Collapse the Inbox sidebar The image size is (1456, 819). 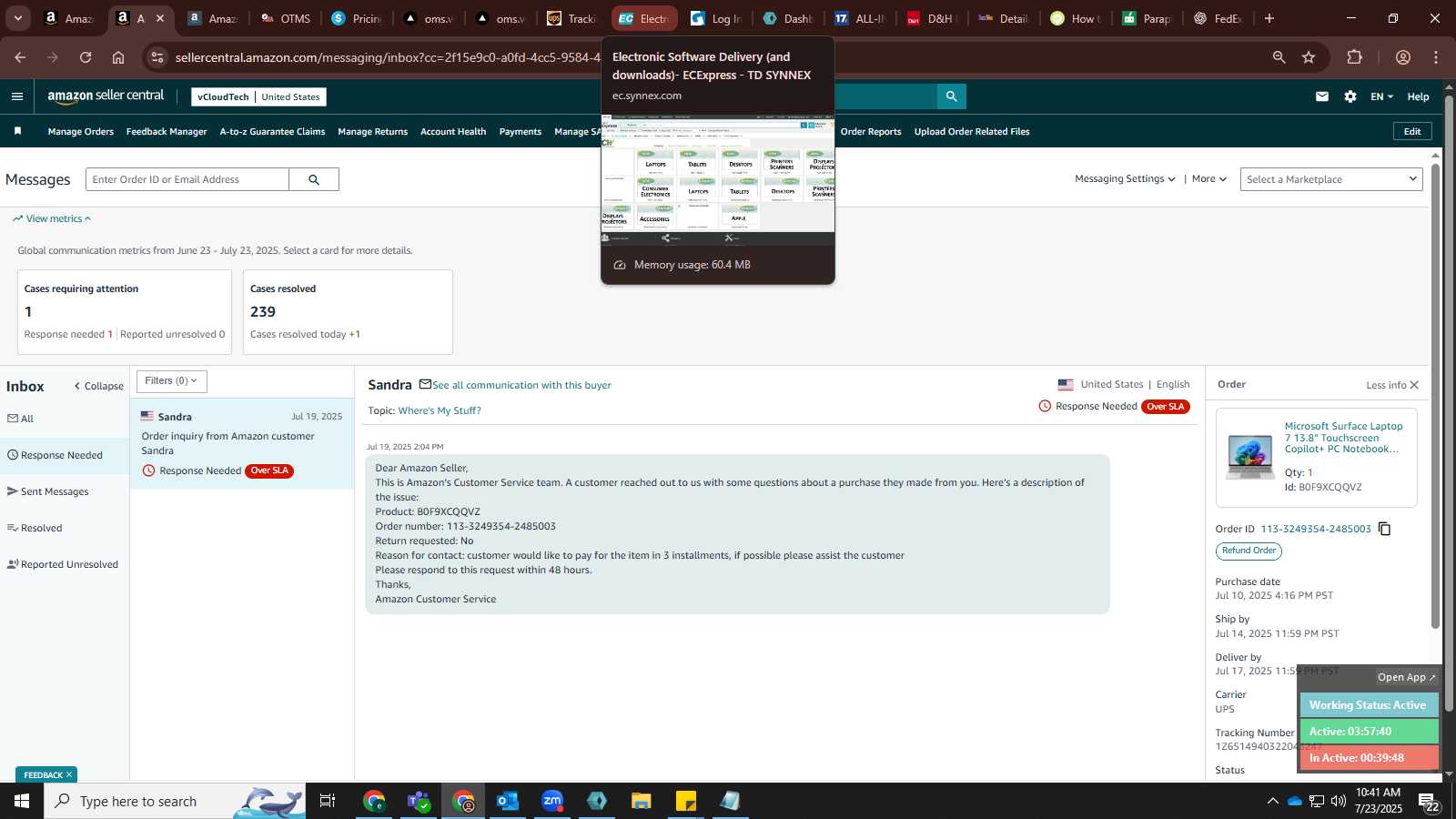[x=99, y=386]
